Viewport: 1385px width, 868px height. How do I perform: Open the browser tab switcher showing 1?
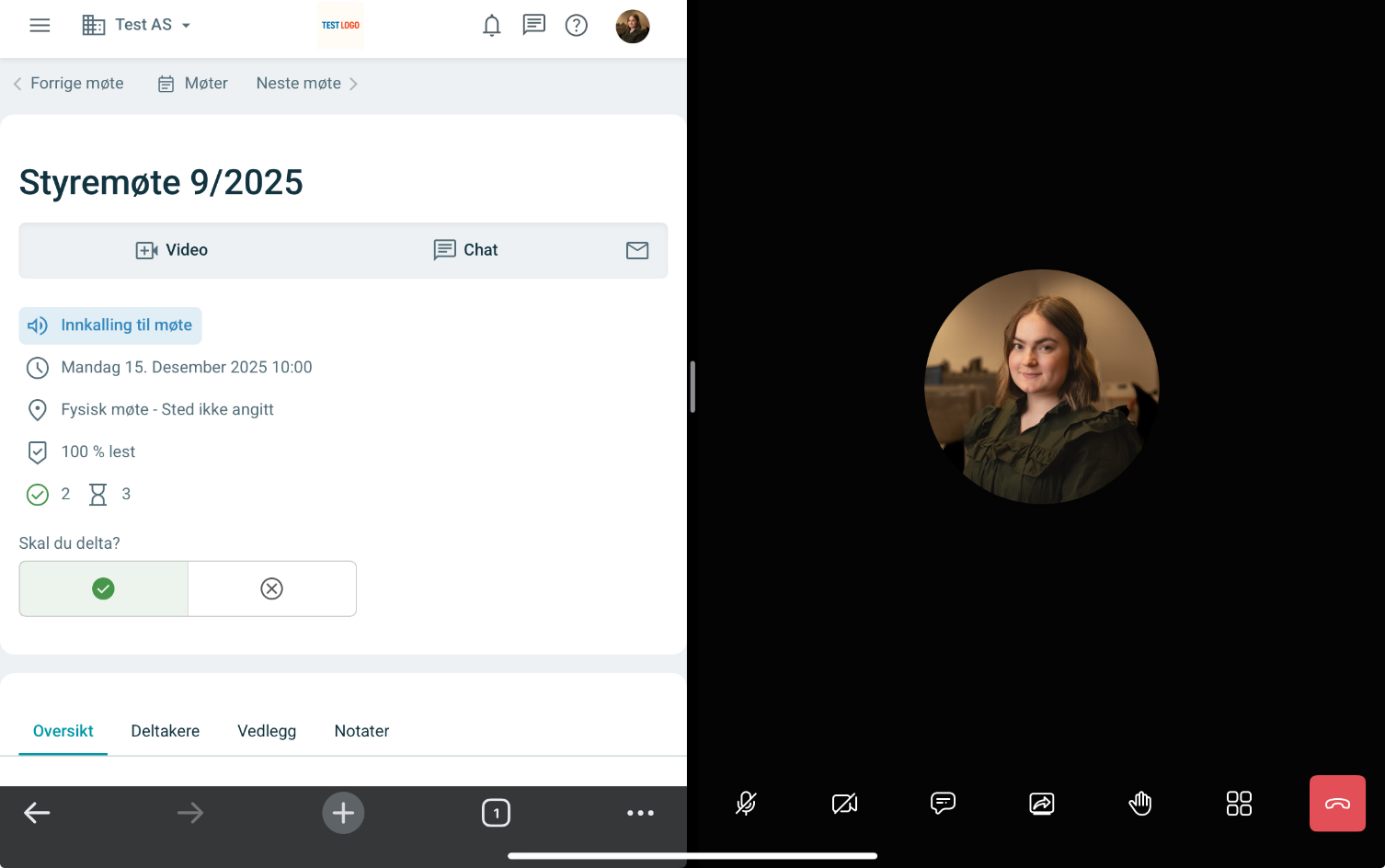click(x=497, y=813)
